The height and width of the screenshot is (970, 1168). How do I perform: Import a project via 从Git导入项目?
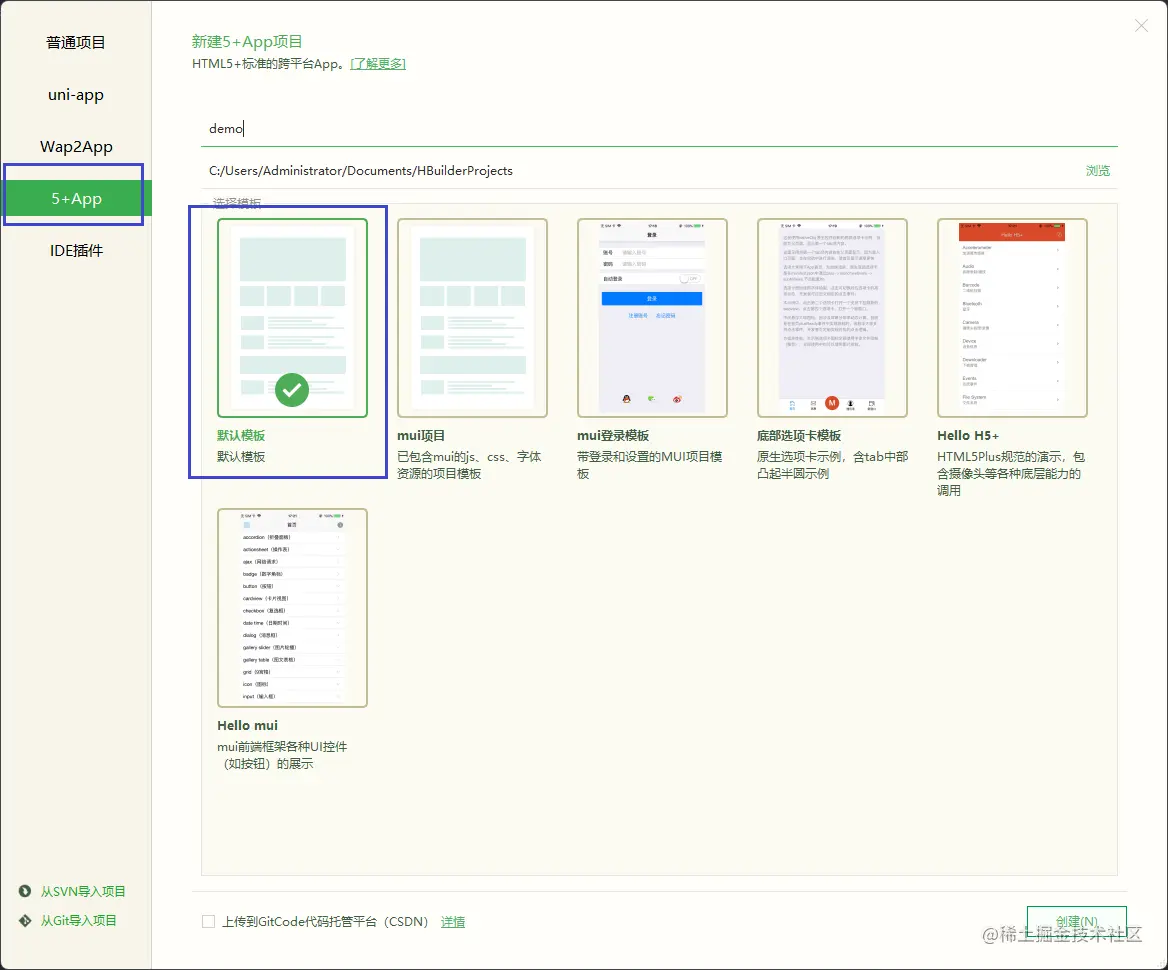[78, 921]
